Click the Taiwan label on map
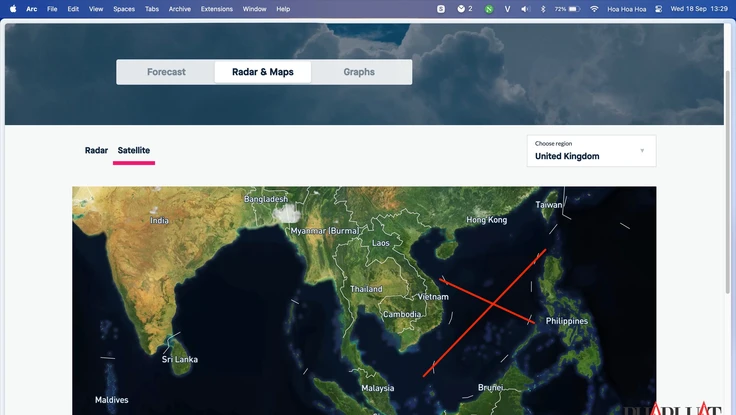This screenshot has width=736, height=415. click(x=549, y=205)
